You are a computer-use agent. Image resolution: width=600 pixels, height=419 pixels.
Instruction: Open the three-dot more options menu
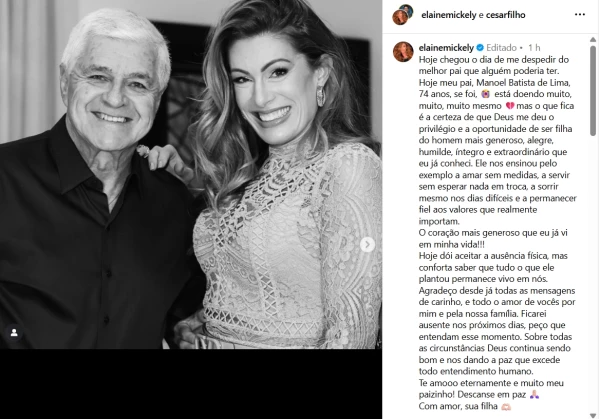(x=580, y=15)
